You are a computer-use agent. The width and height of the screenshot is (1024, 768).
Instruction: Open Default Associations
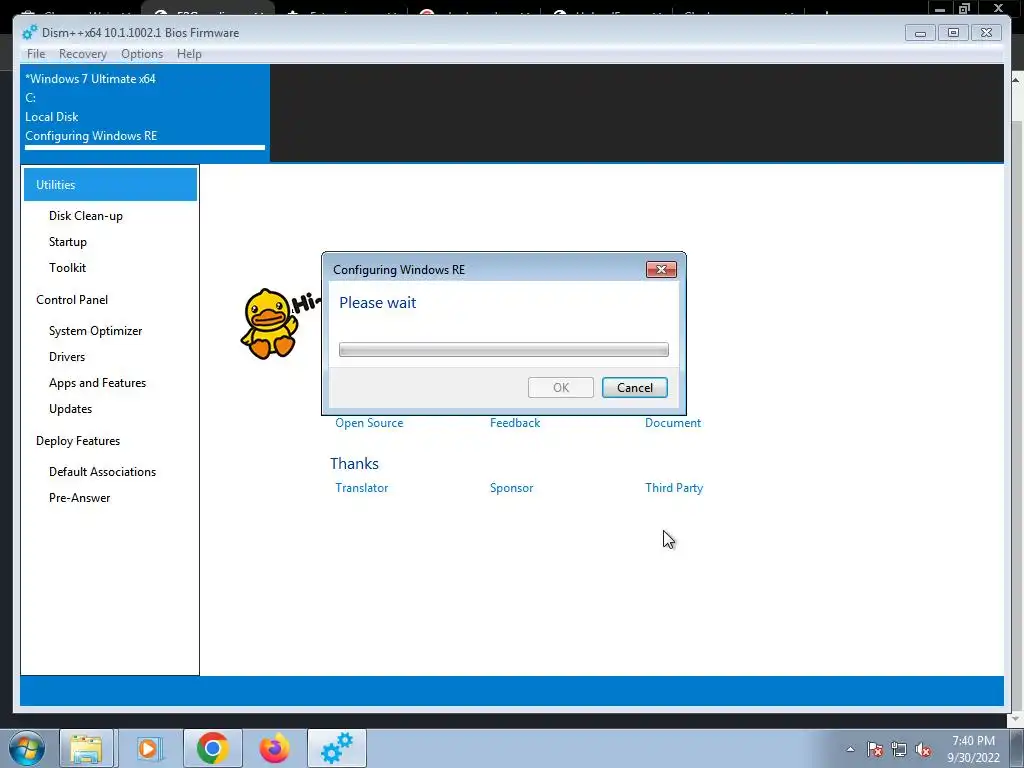[x=102, y=472]
